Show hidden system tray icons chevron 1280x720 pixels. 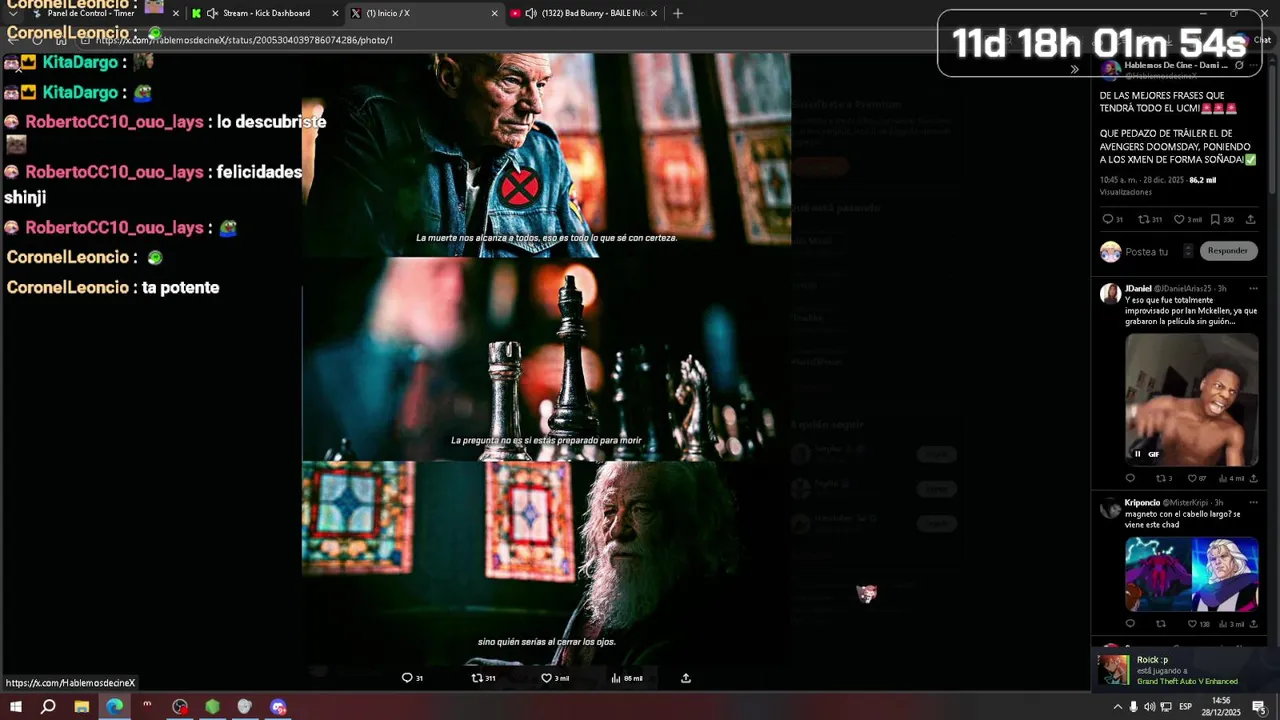(1117, 707)
